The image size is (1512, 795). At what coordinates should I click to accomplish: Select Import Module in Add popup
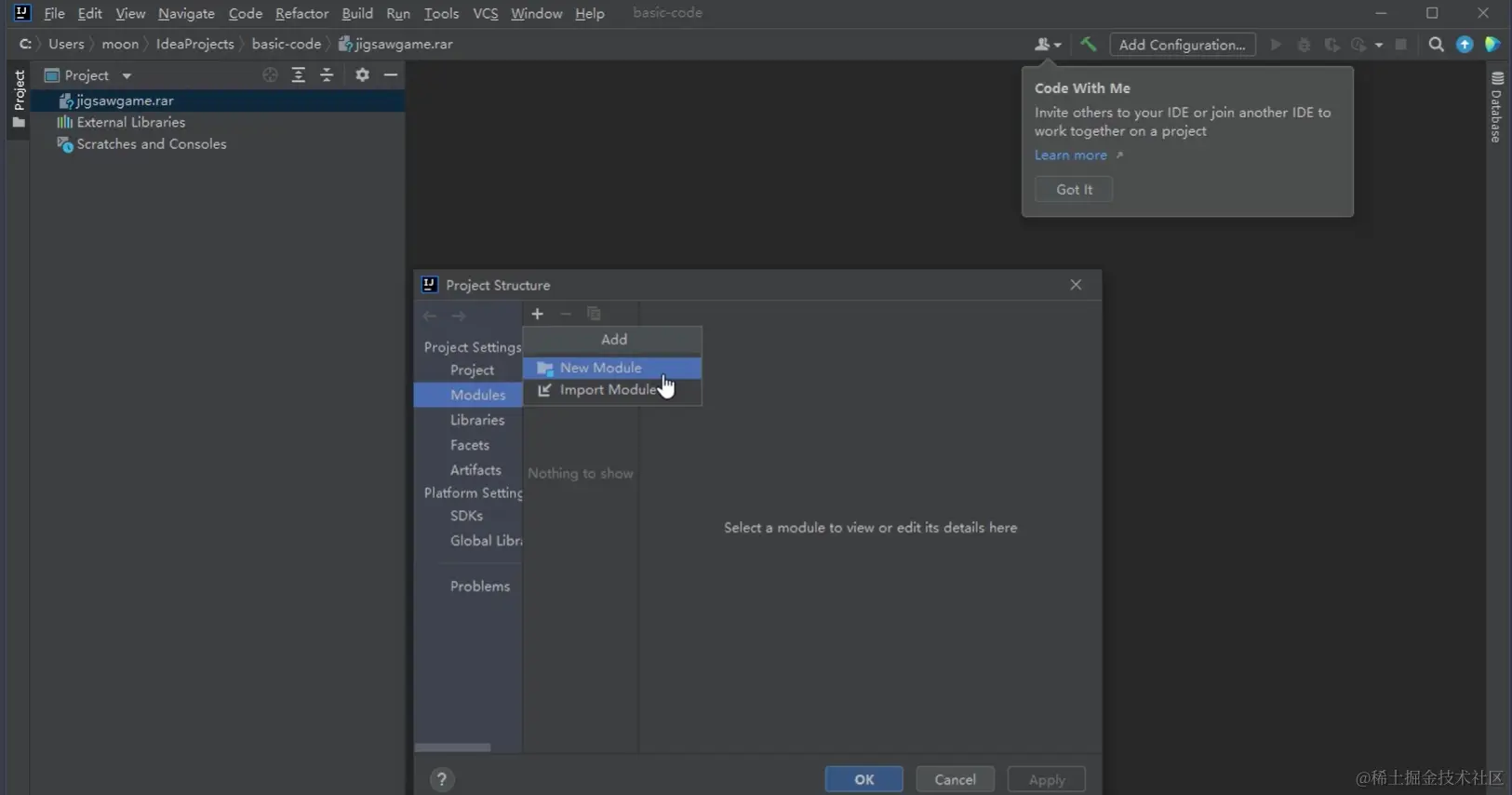click(612, 390)
